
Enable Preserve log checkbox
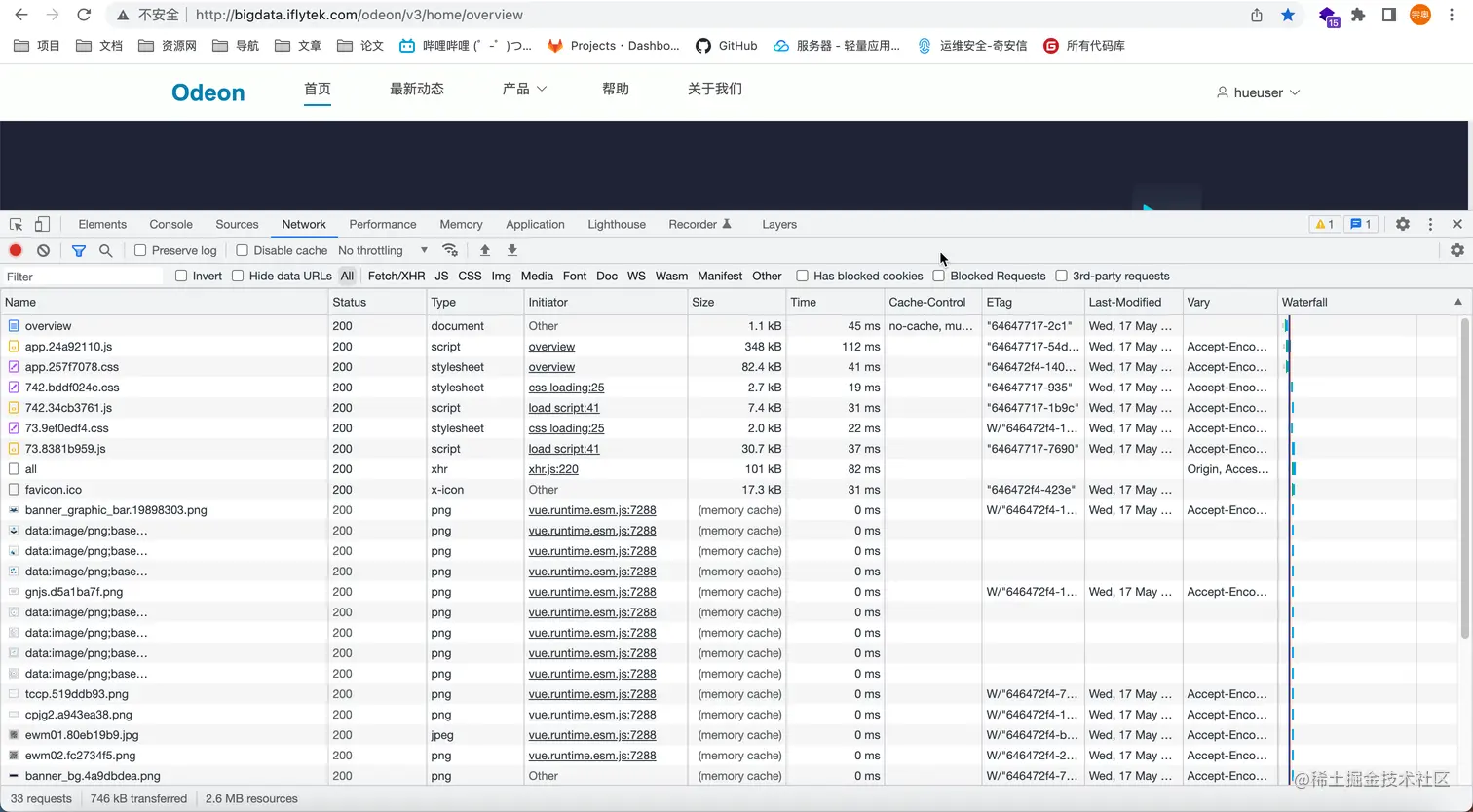point(140,250)
